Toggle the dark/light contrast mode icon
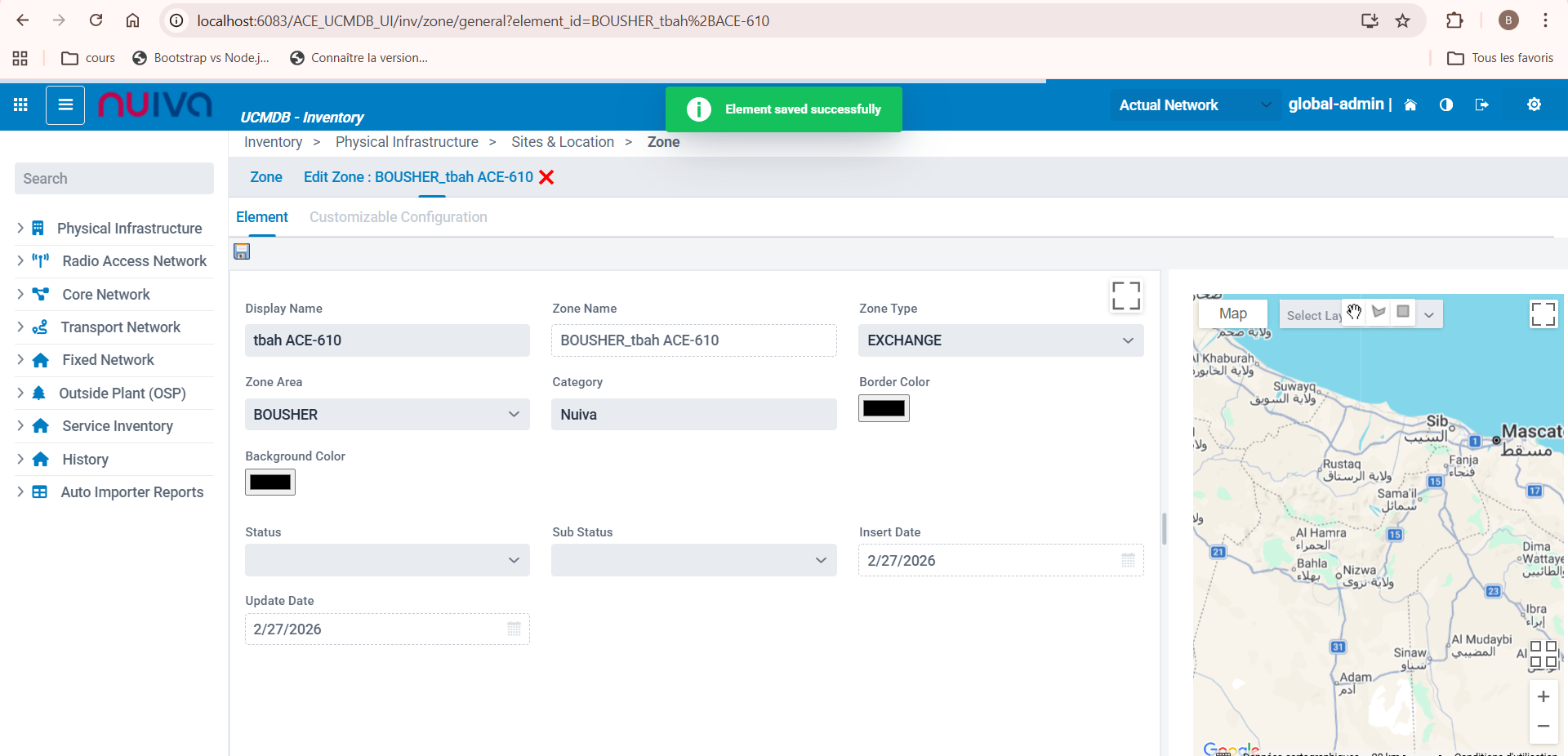The width and height of the screenshot is (1568, 756). click(1445, 105)
